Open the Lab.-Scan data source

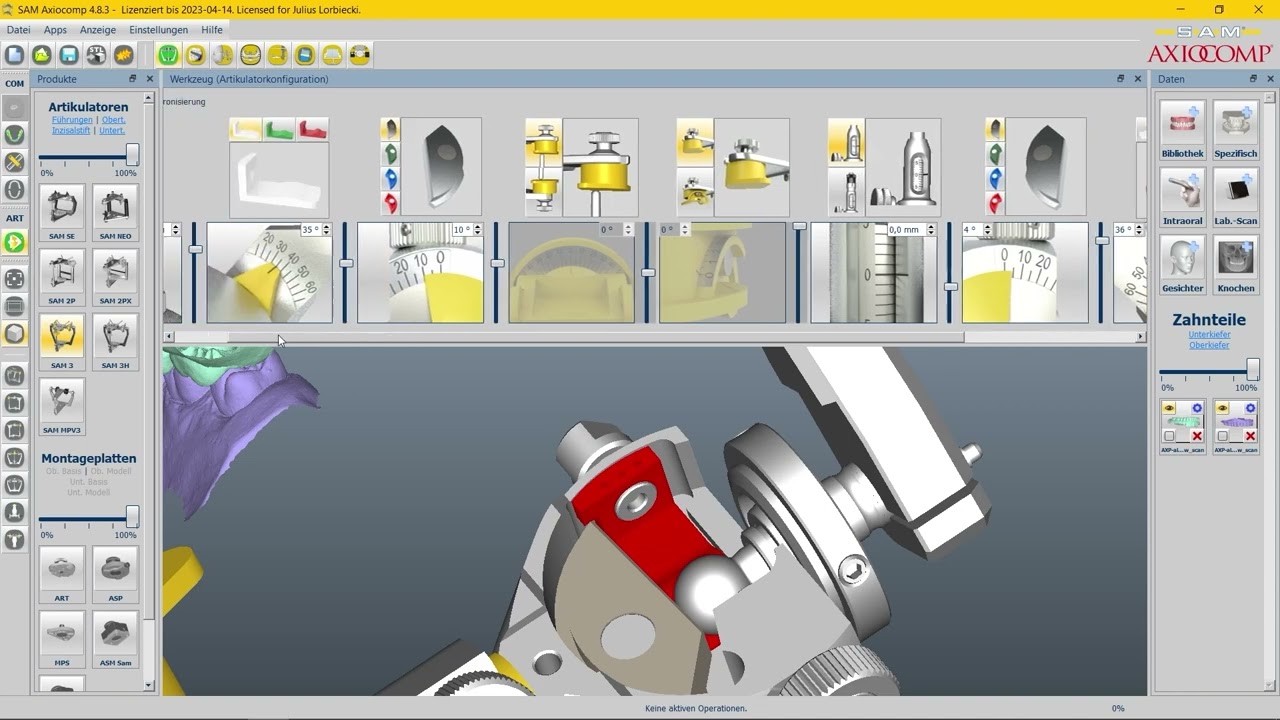(x=1236, y=197)
